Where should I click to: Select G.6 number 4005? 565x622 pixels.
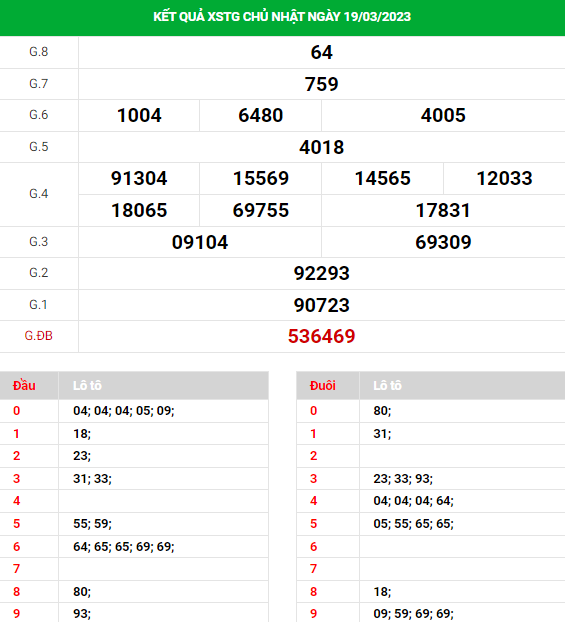tap(443, 115)
